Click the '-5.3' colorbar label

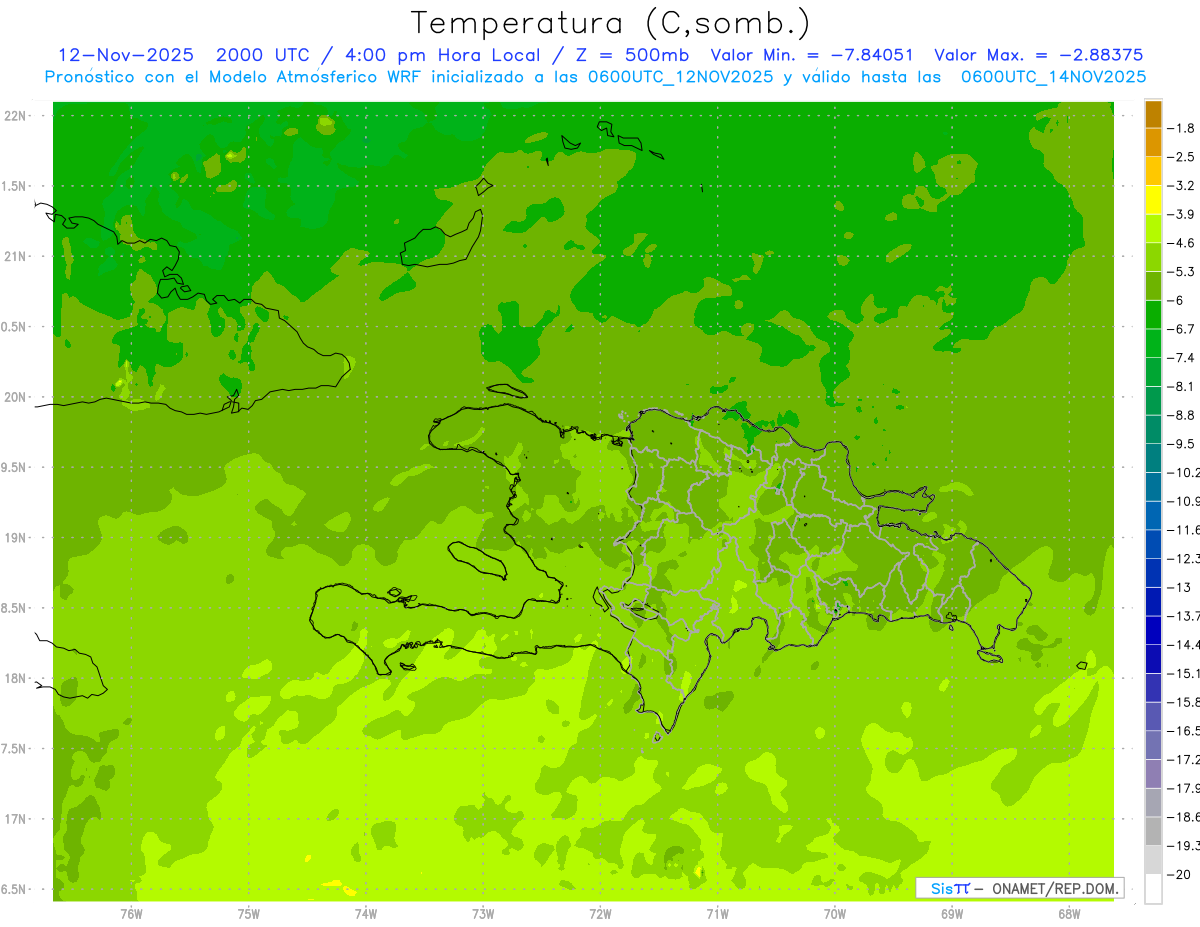(x=1183, y=271)
